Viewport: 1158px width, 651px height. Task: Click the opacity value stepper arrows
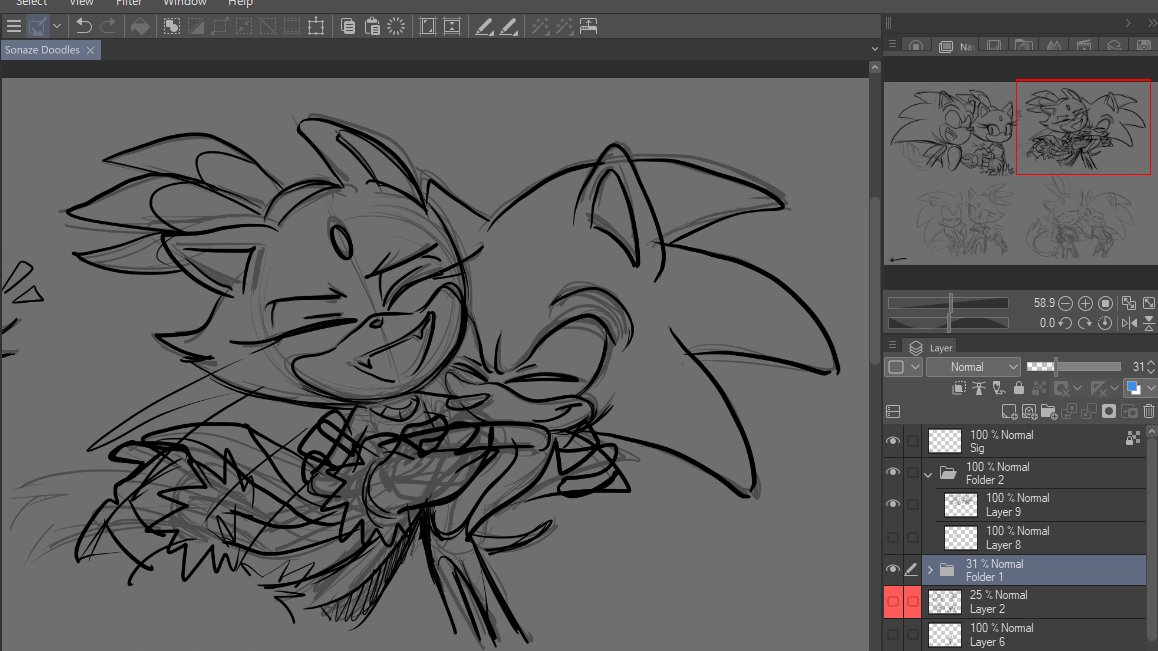coord(1151,367)
